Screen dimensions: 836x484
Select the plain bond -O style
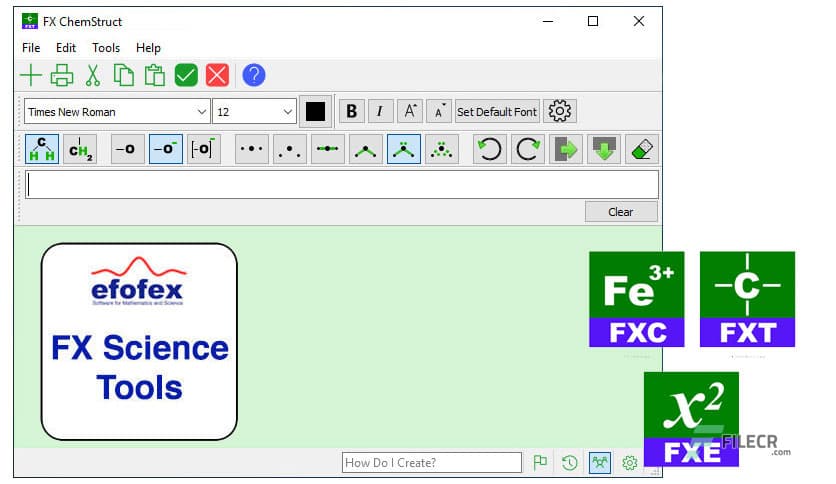pos(127,149)
